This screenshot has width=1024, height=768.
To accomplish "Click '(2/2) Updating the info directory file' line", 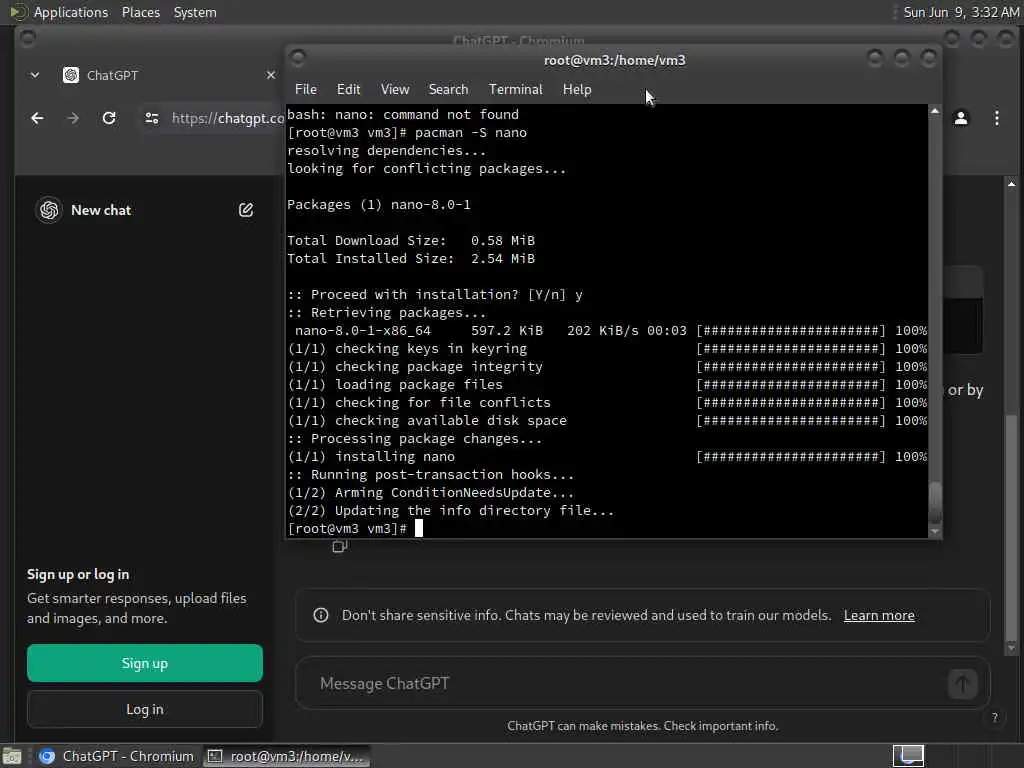I will pos(451,511).
